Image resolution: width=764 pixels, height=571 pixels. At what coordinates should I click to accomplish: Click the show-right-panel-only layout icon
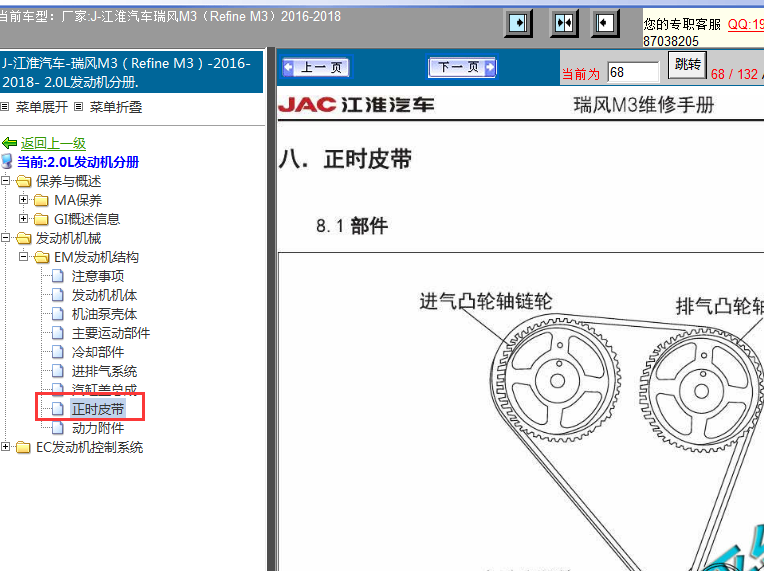pos(517,23)
